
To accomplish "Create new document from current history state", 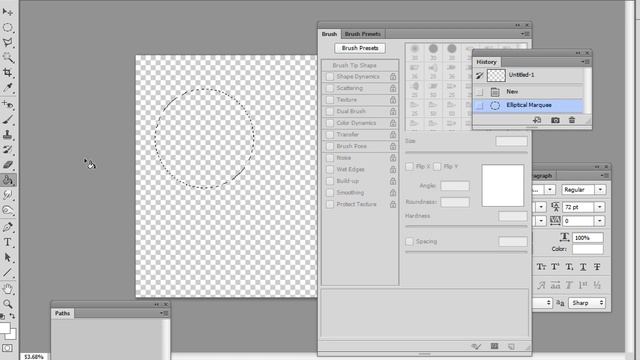I will [x=537, y=120].
